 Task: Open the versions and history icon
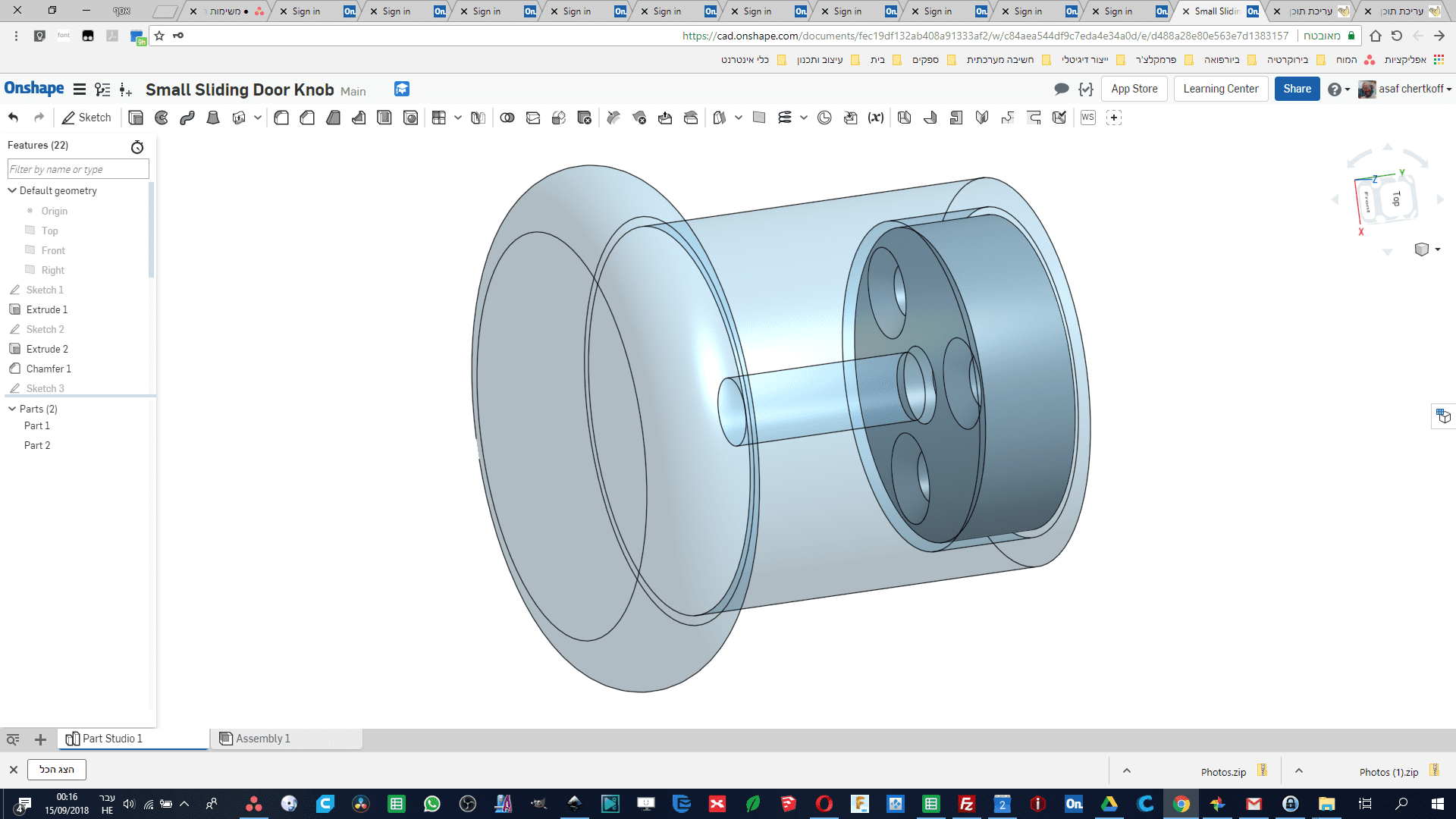102,89
